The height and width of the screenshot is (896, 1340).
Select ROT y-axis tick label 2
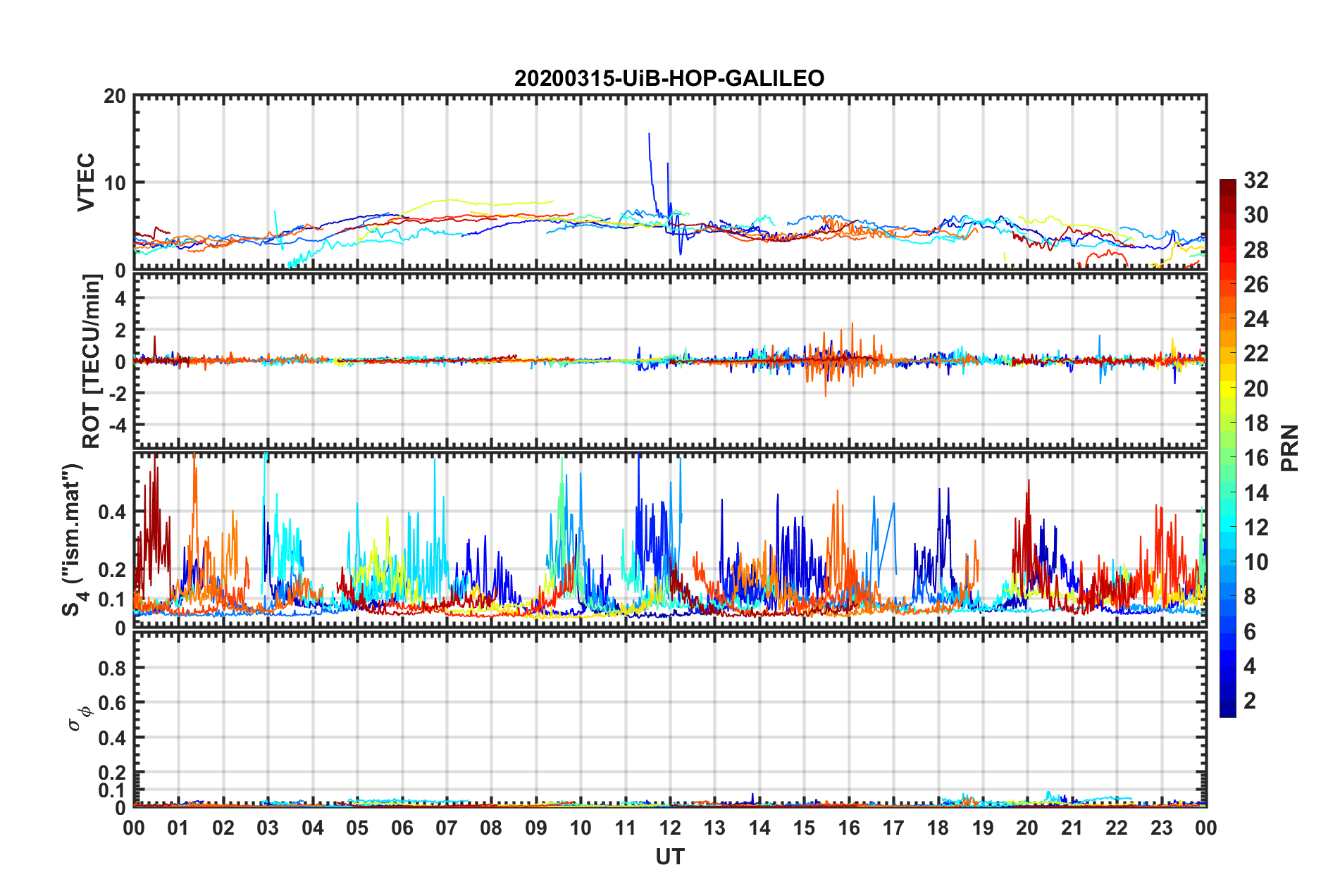[x=120, y=330]
